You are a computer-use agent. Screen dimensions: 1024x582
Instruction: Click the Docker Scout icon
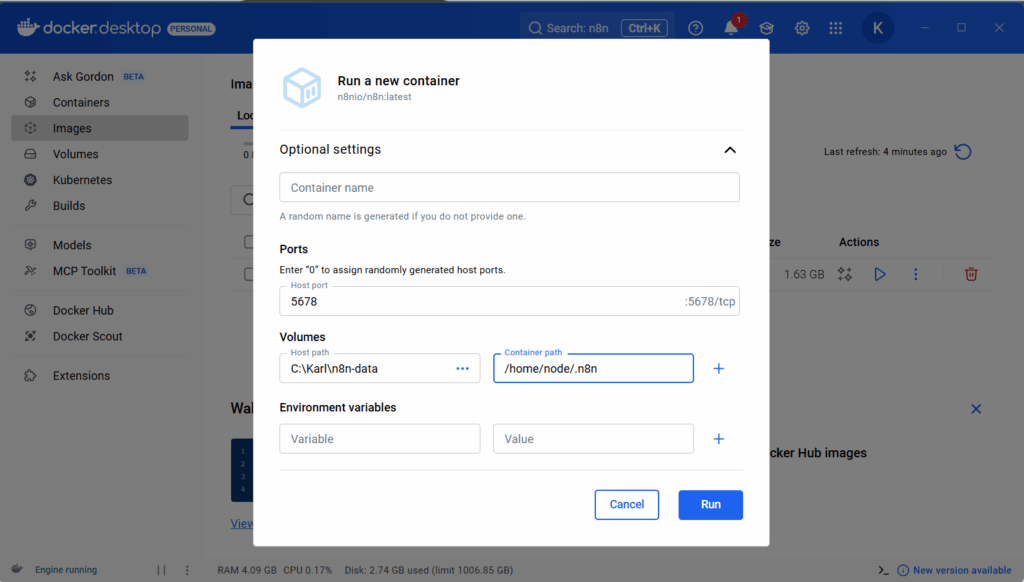[30, 336]
